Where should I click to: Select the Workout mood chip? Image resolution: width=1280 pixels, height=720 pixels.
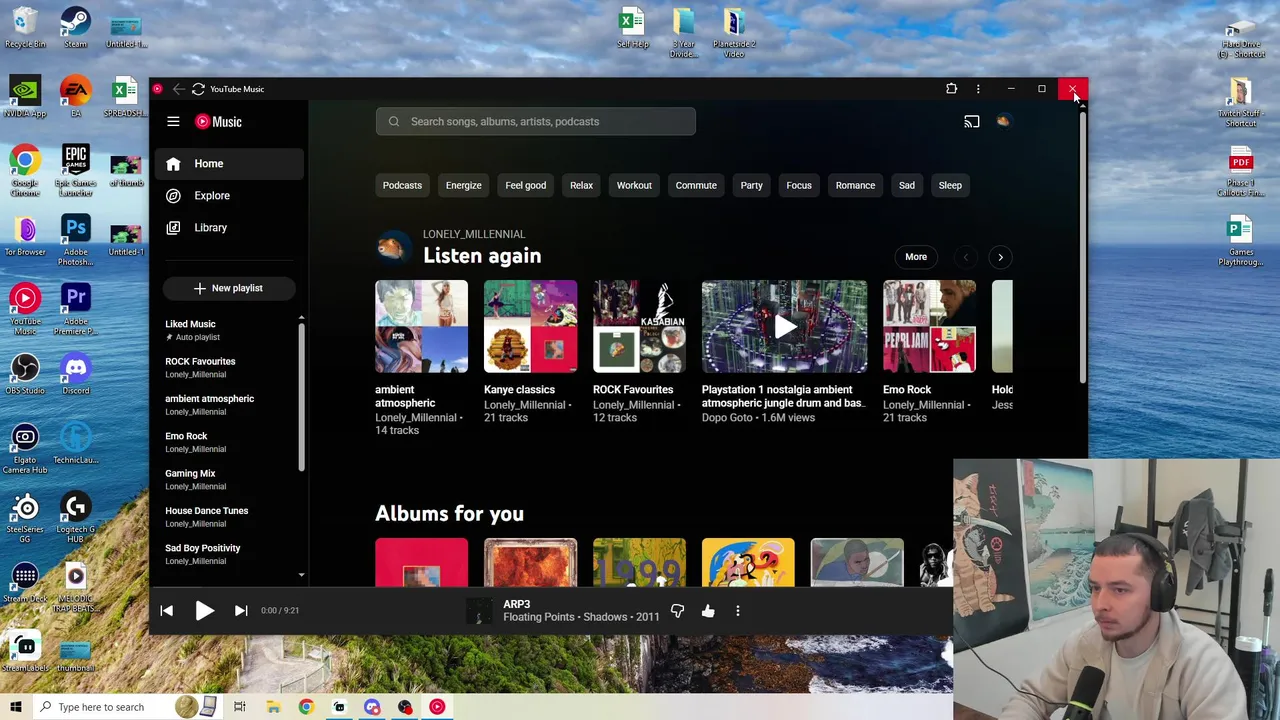click(x=634, y=185)
